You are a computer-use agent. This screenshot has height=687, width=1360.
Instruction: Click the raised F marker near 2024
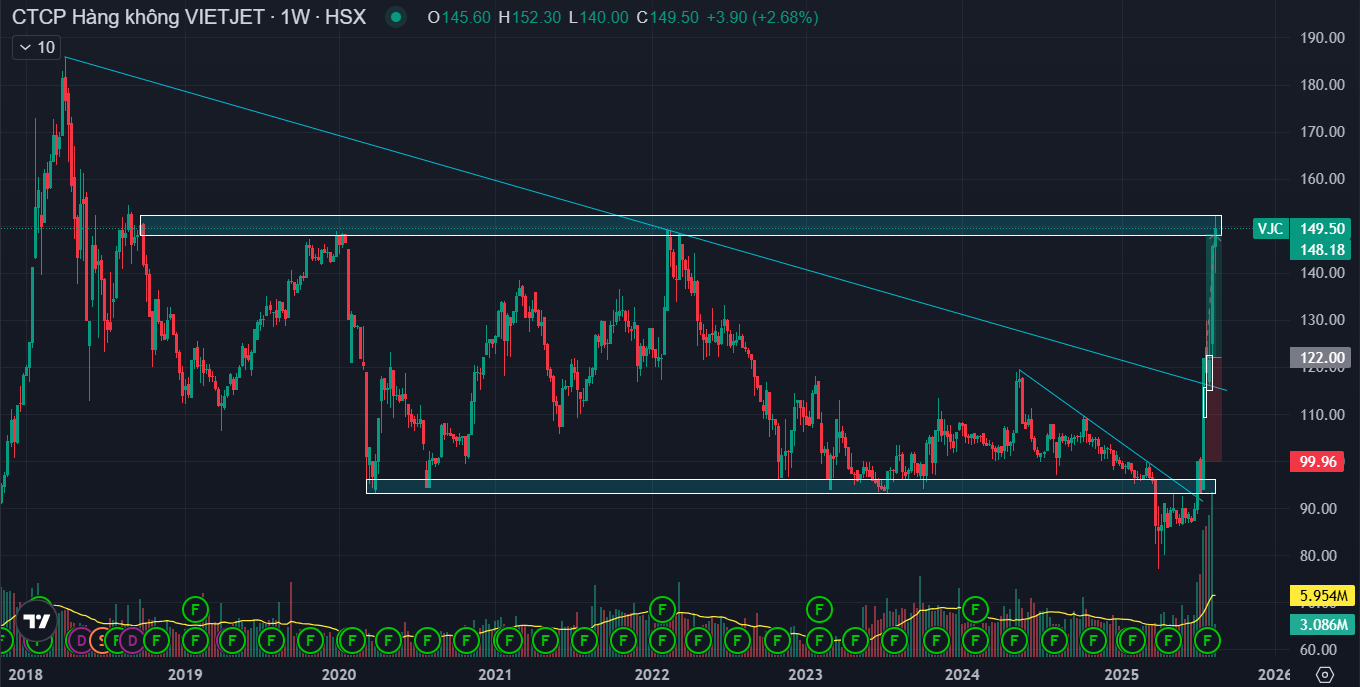tap(975, 607)
